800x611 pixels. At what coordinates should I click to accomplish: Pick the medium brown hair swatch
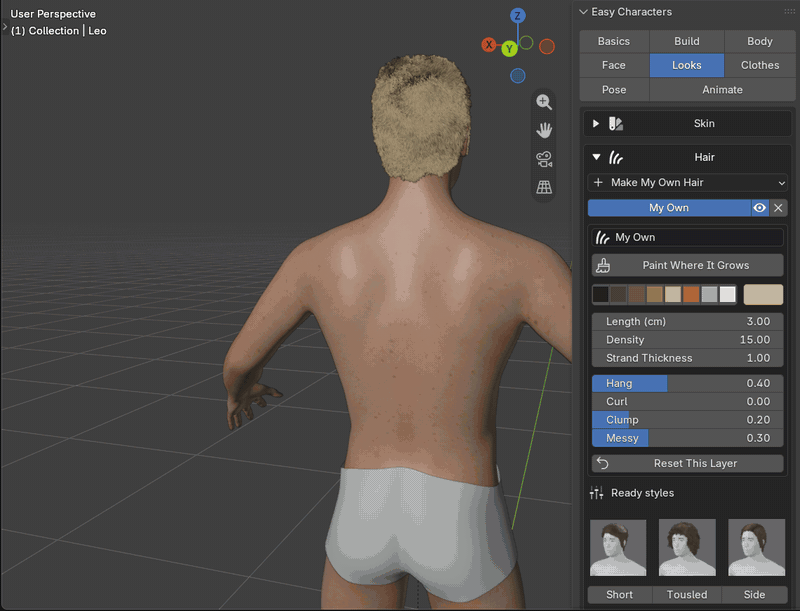pos(637,294)
